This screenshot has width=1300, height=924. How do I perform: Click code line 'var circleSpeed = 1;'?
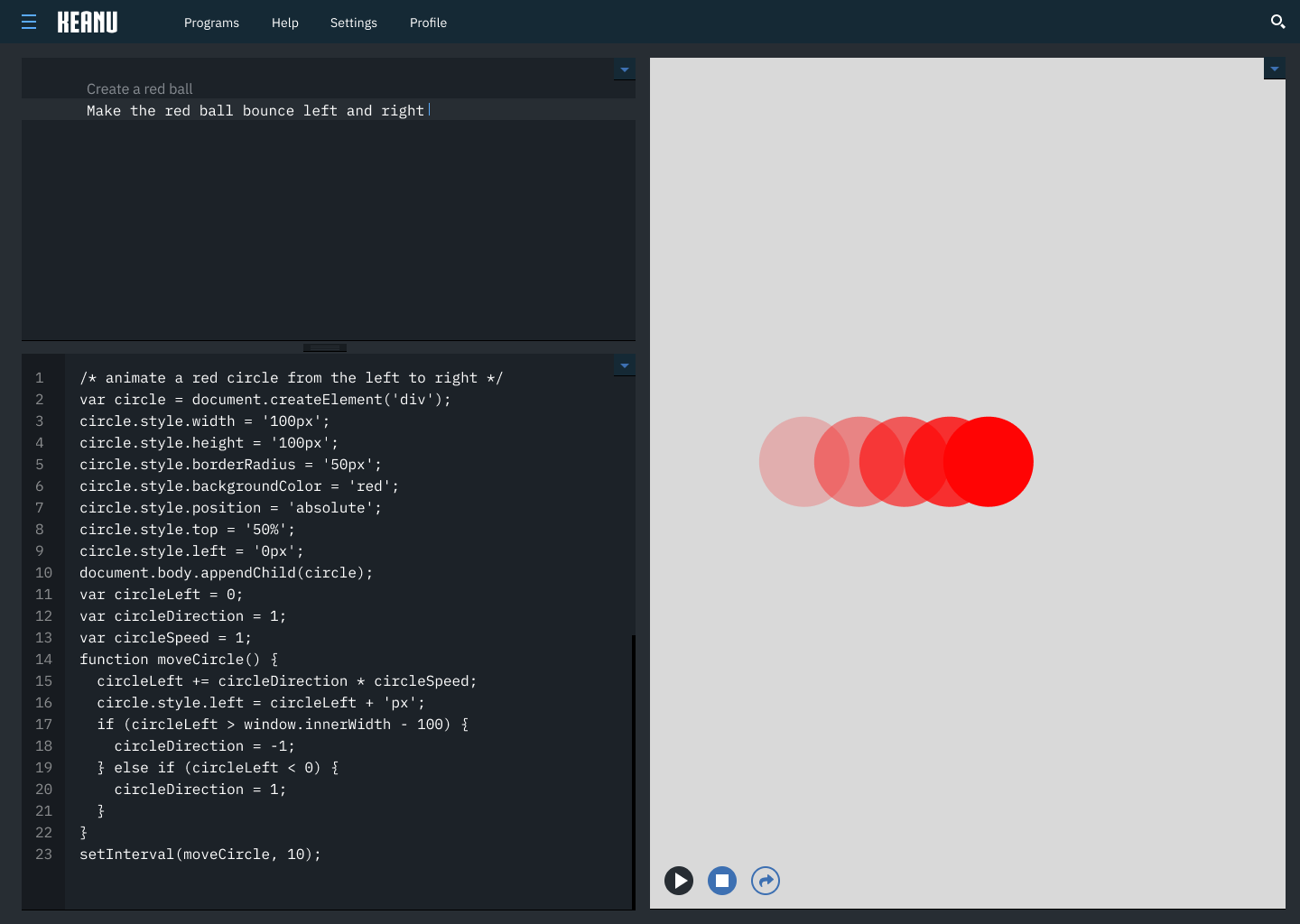[x=165, y=638]
